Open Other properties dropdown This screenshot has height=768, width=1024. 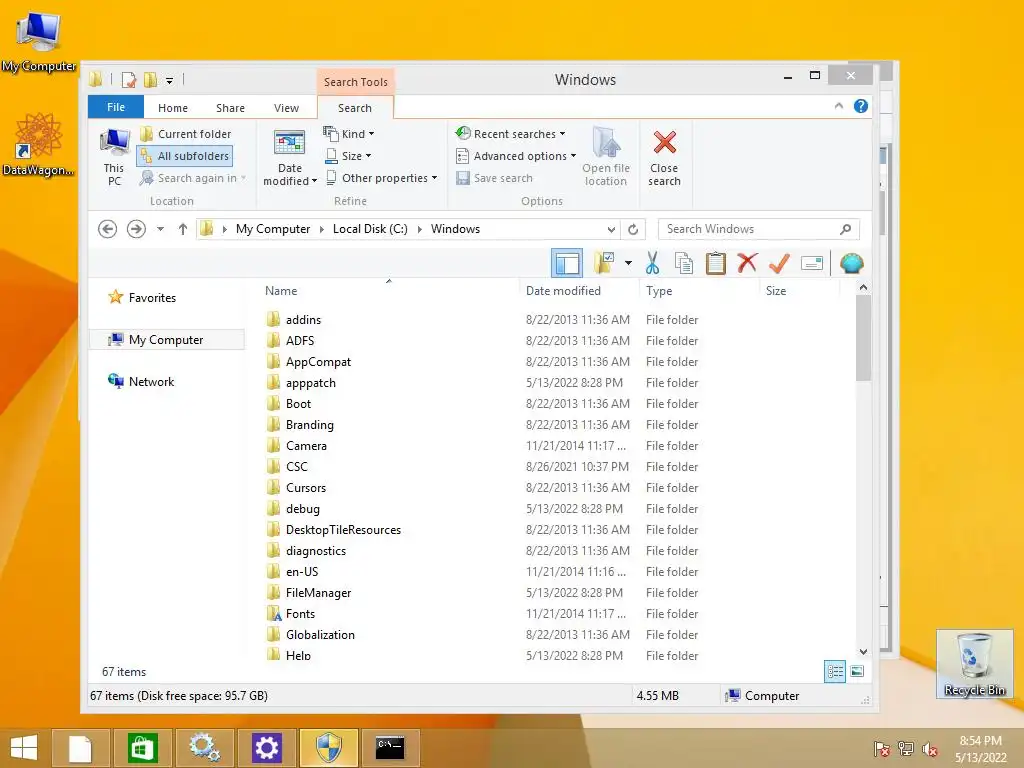tap(381, 178)
